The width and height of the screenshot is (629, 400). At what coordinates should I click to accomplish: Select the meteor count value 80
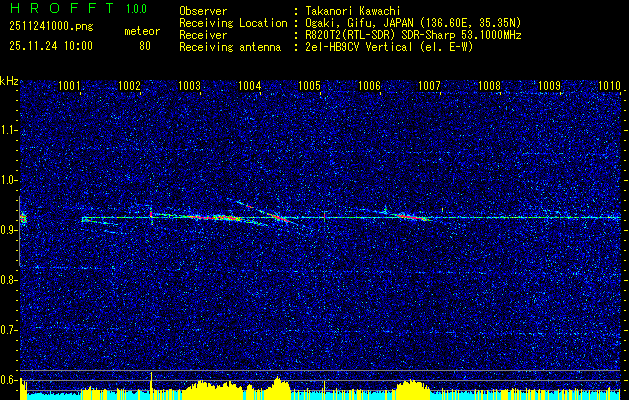pyautogui.click(x=145, y=46)
